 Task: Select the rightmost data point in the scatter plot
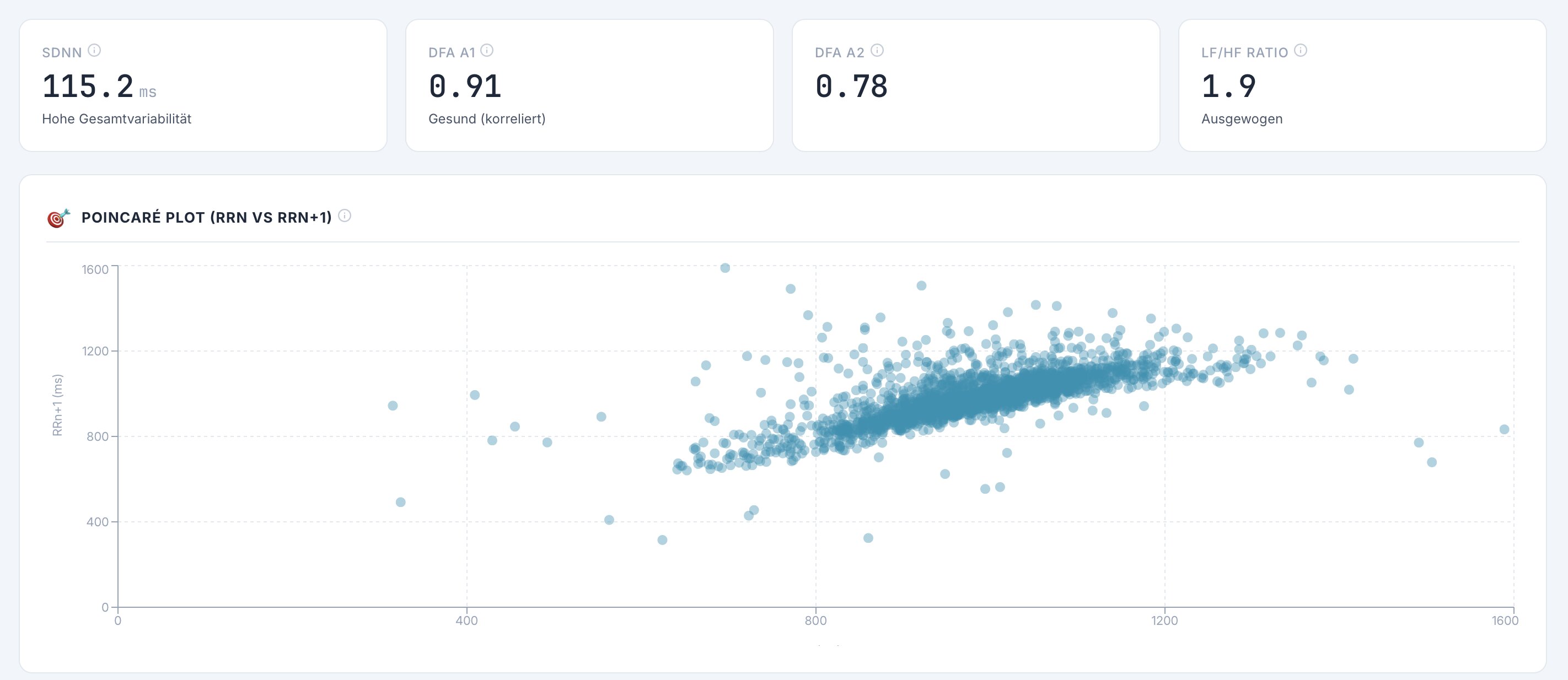(x=1504, y=429)
